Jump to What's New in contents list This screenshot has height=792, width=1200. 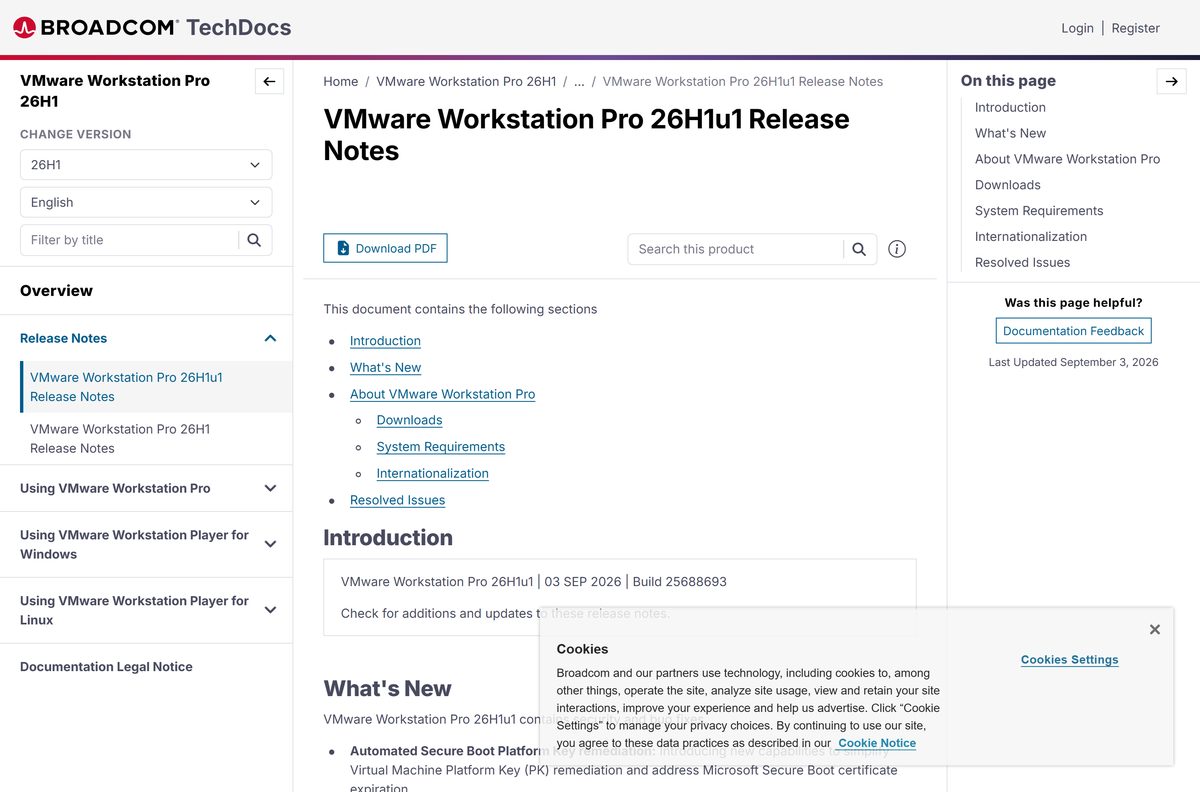(385, 367)
